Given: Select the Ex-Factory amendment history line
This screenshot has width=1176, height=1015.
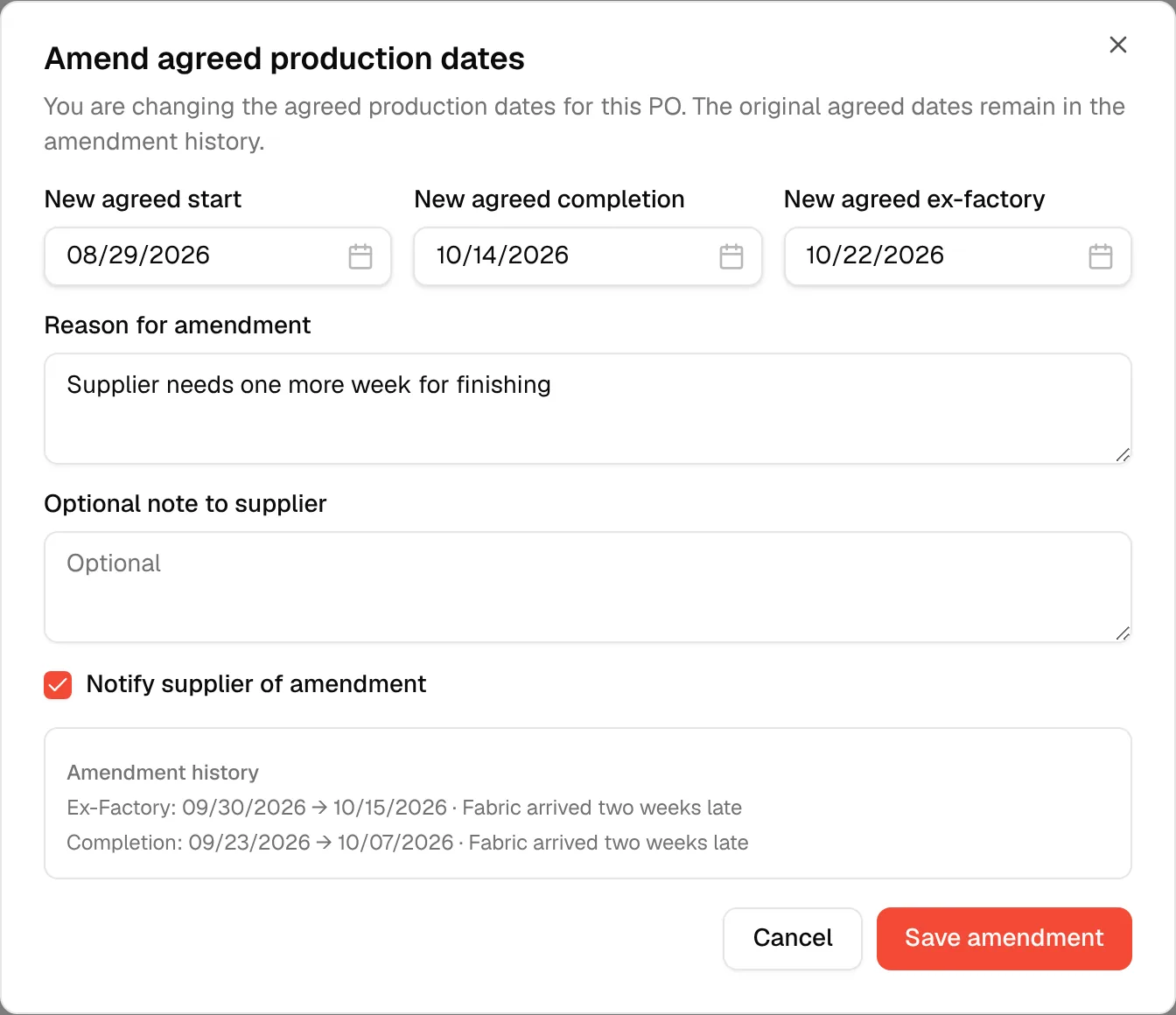Looking at the screenshot, I should click(404, 808).
